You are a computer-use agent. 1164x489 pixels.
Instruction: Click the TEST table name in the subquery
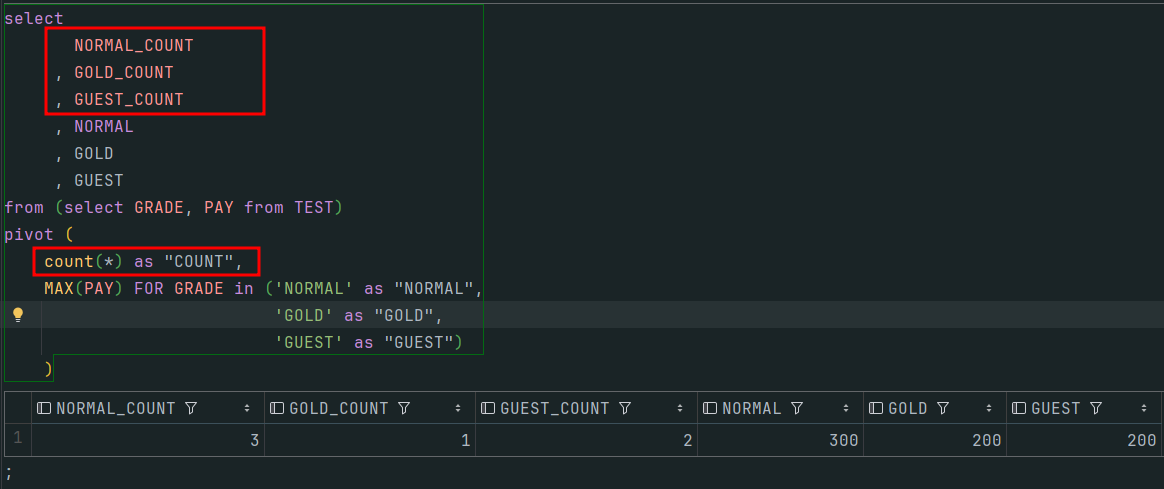click(314, 208)
